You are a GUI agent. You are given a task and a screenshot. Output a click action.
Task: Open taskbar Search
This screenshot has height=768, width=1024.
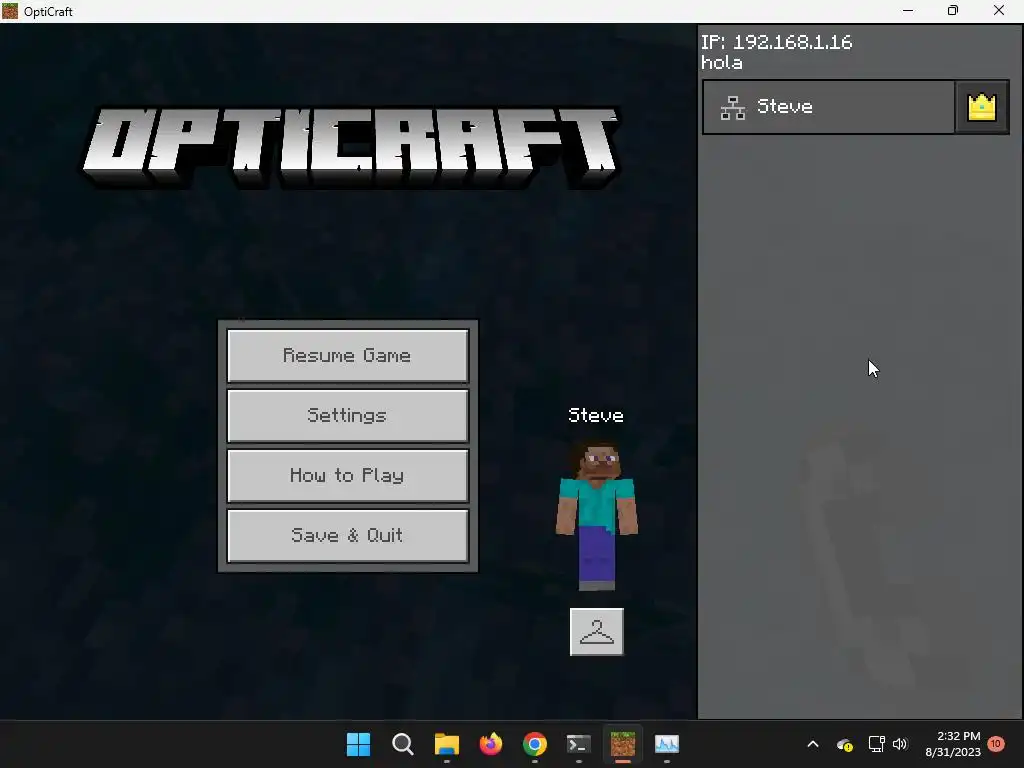click(403, 744)
